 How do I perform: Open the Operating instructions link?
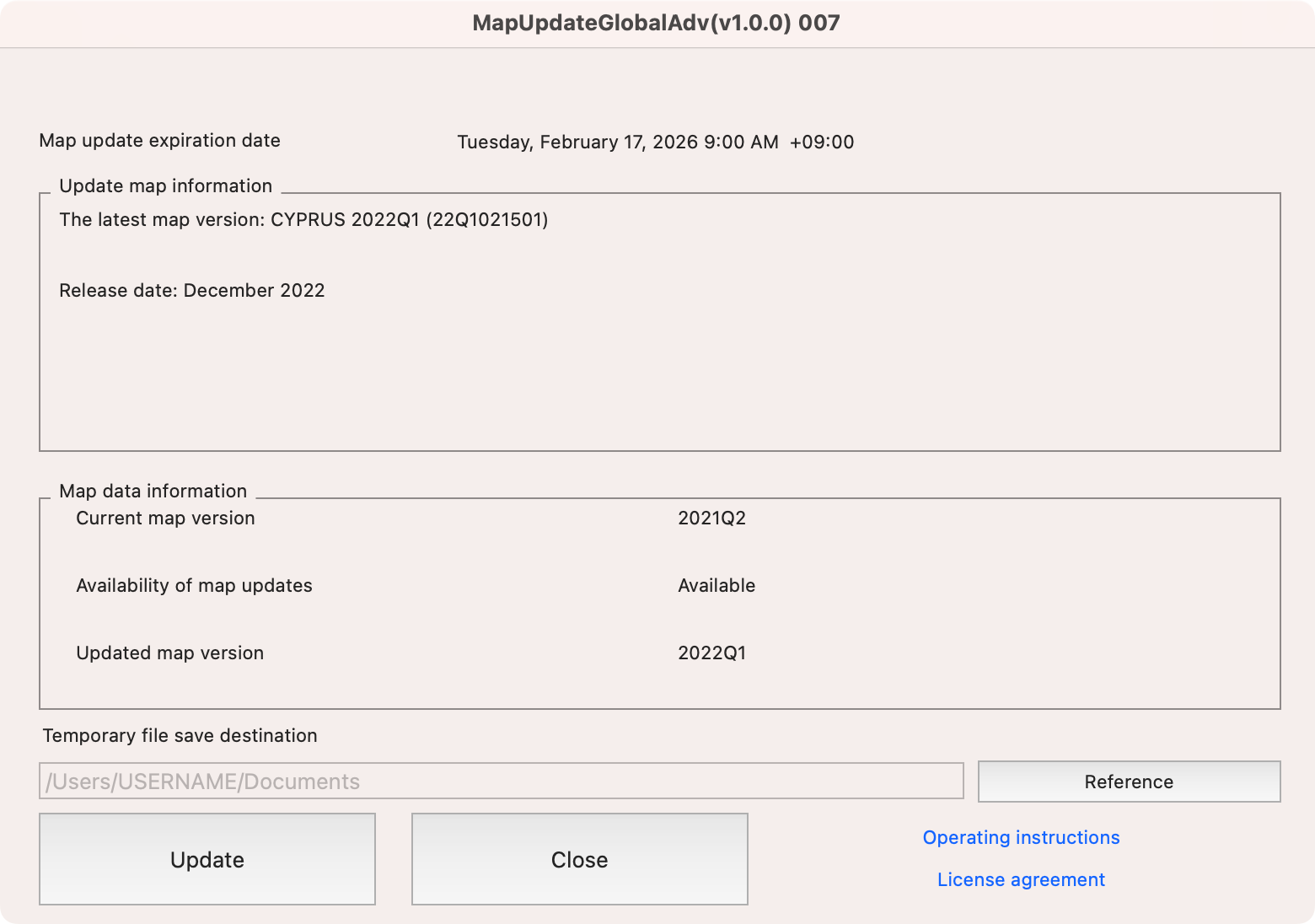point(1021,837)
